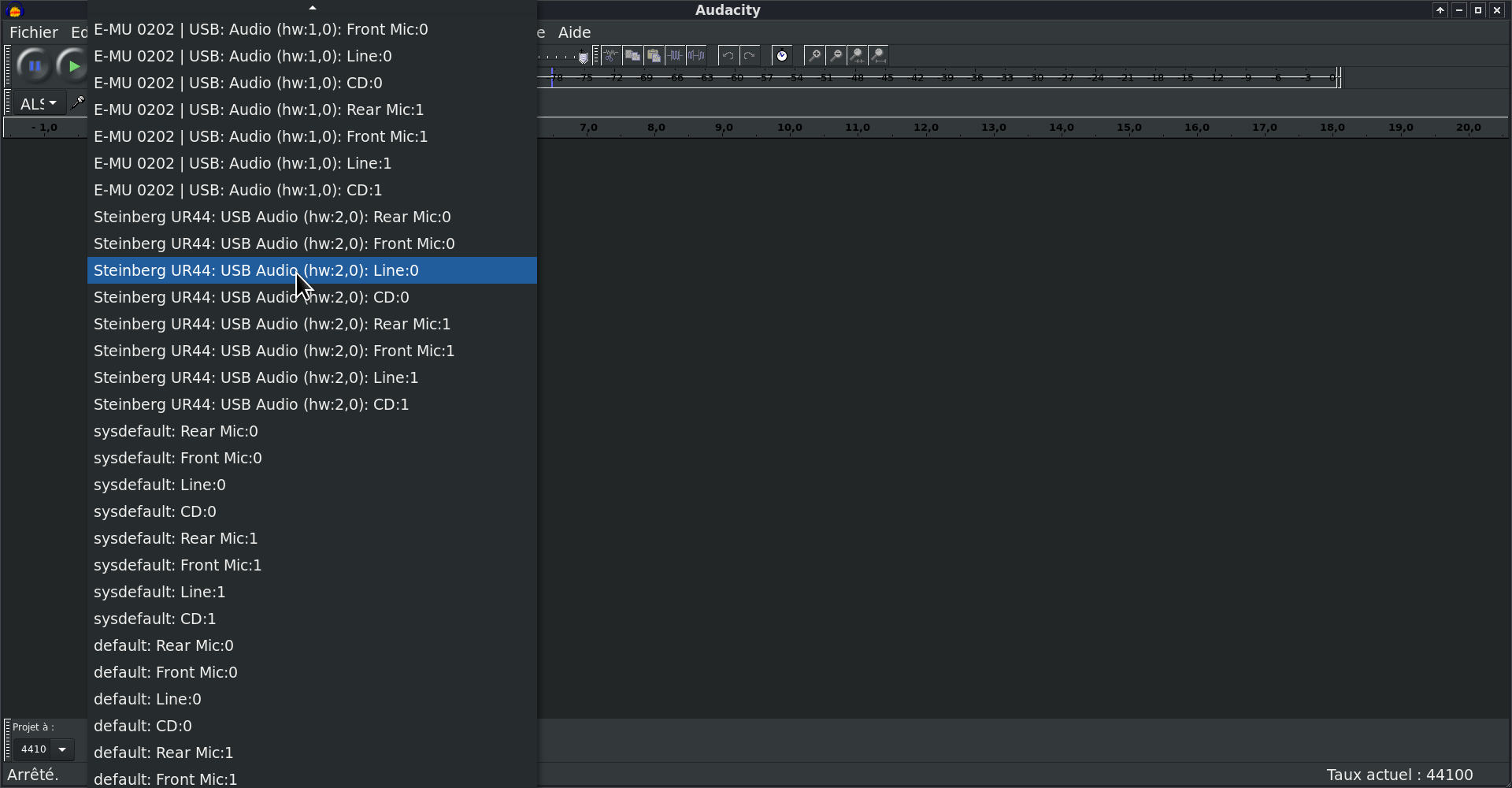
Task: Select Steinberg UR44 Rear Mic:1
Action: click(312, 324)
